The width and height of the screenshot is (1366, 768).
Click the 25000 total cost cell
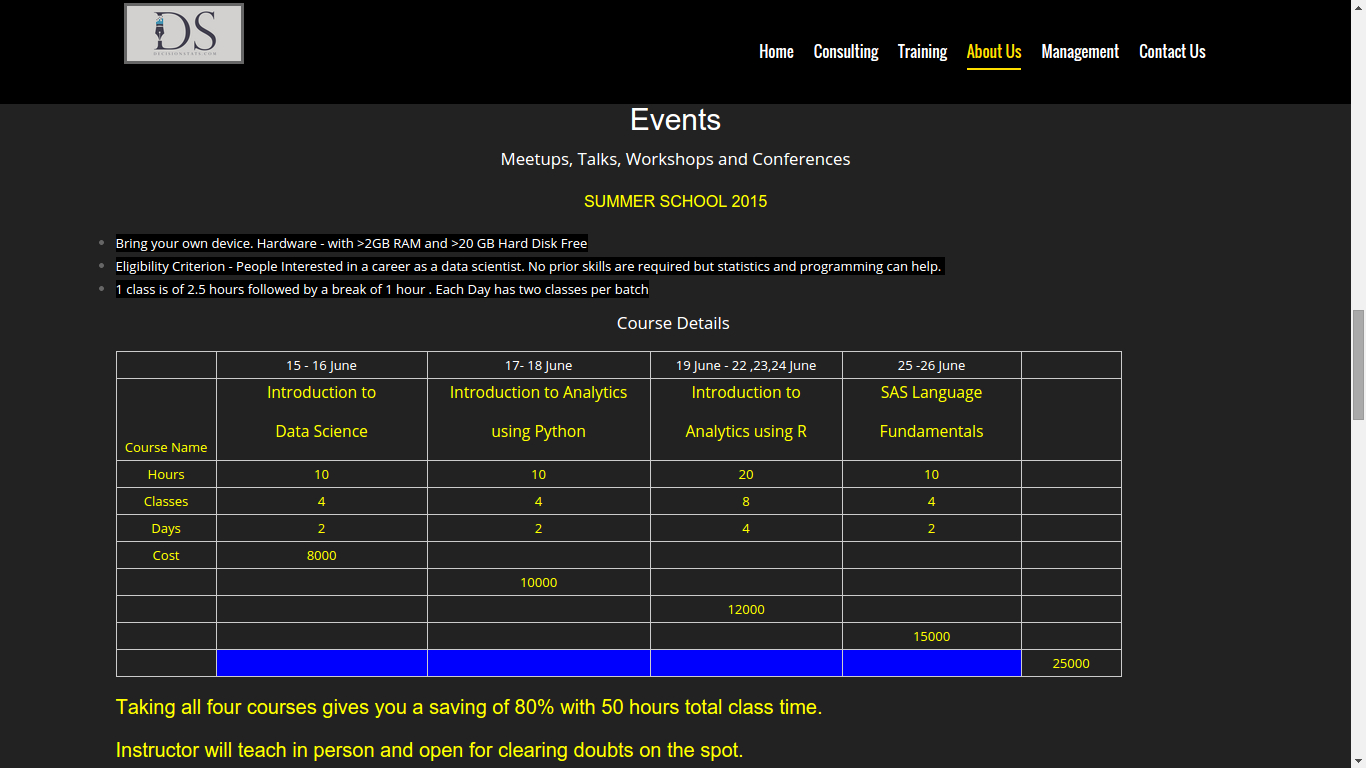pyautogui.click(x=1071, y=664)
